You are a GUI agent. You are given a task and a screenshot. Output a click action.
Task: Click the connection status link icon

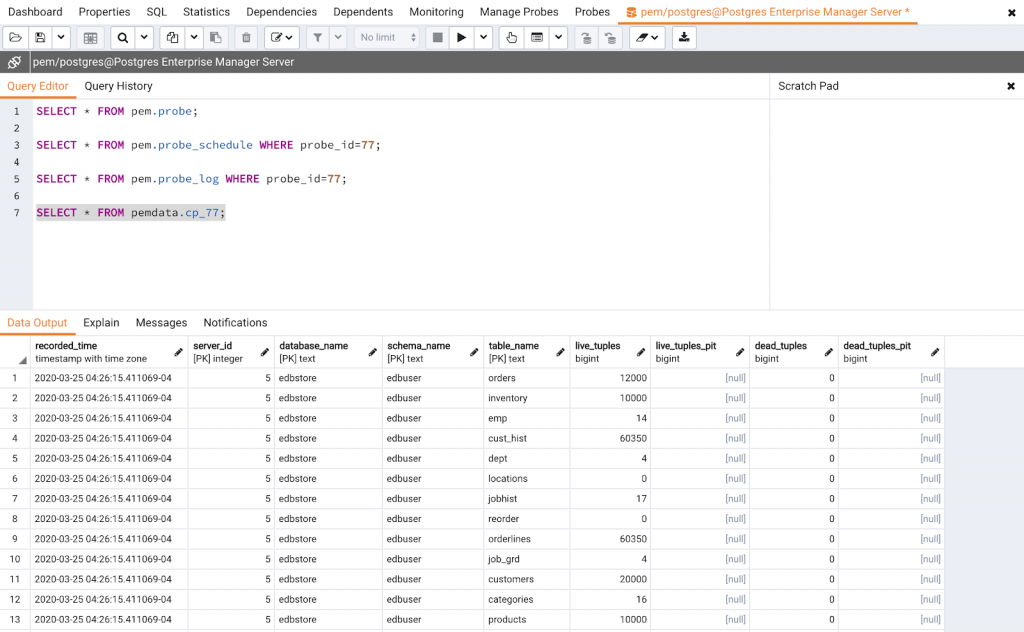tap(14, 62)
